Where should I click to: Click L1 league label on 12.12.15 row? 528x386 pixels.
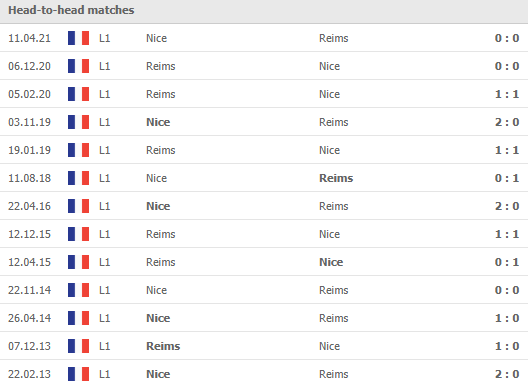click(105, 234)
